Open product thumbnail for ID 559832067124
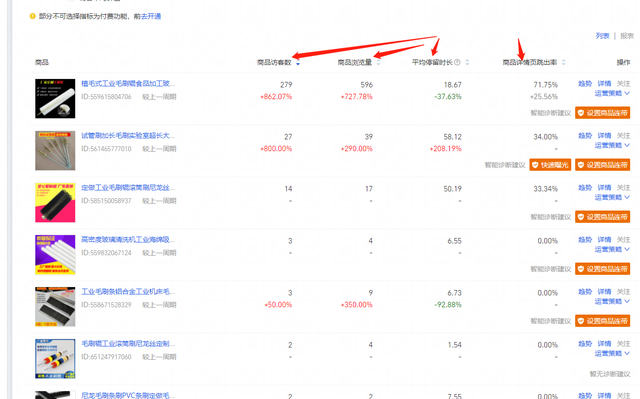 pyautogui.click(x=55, y=255)
